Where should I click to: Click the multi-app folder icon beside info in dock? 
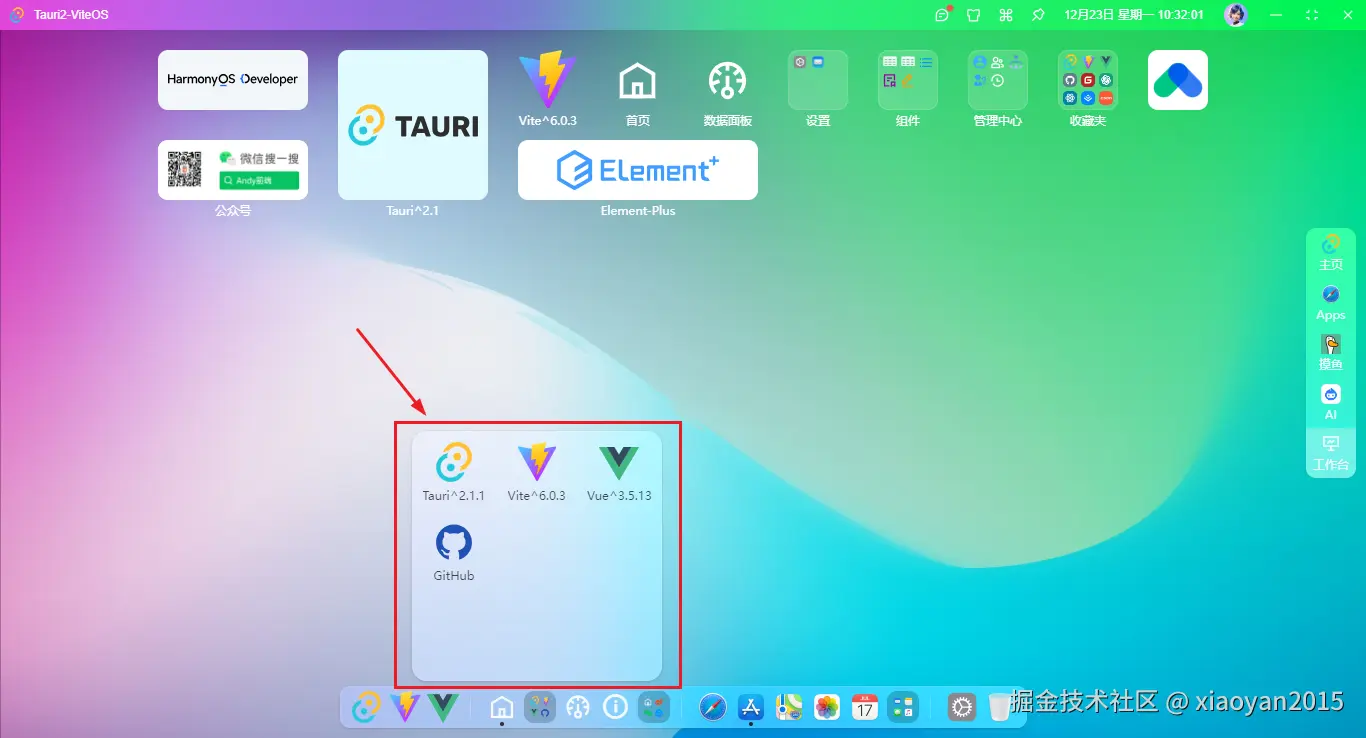point(654,707)
